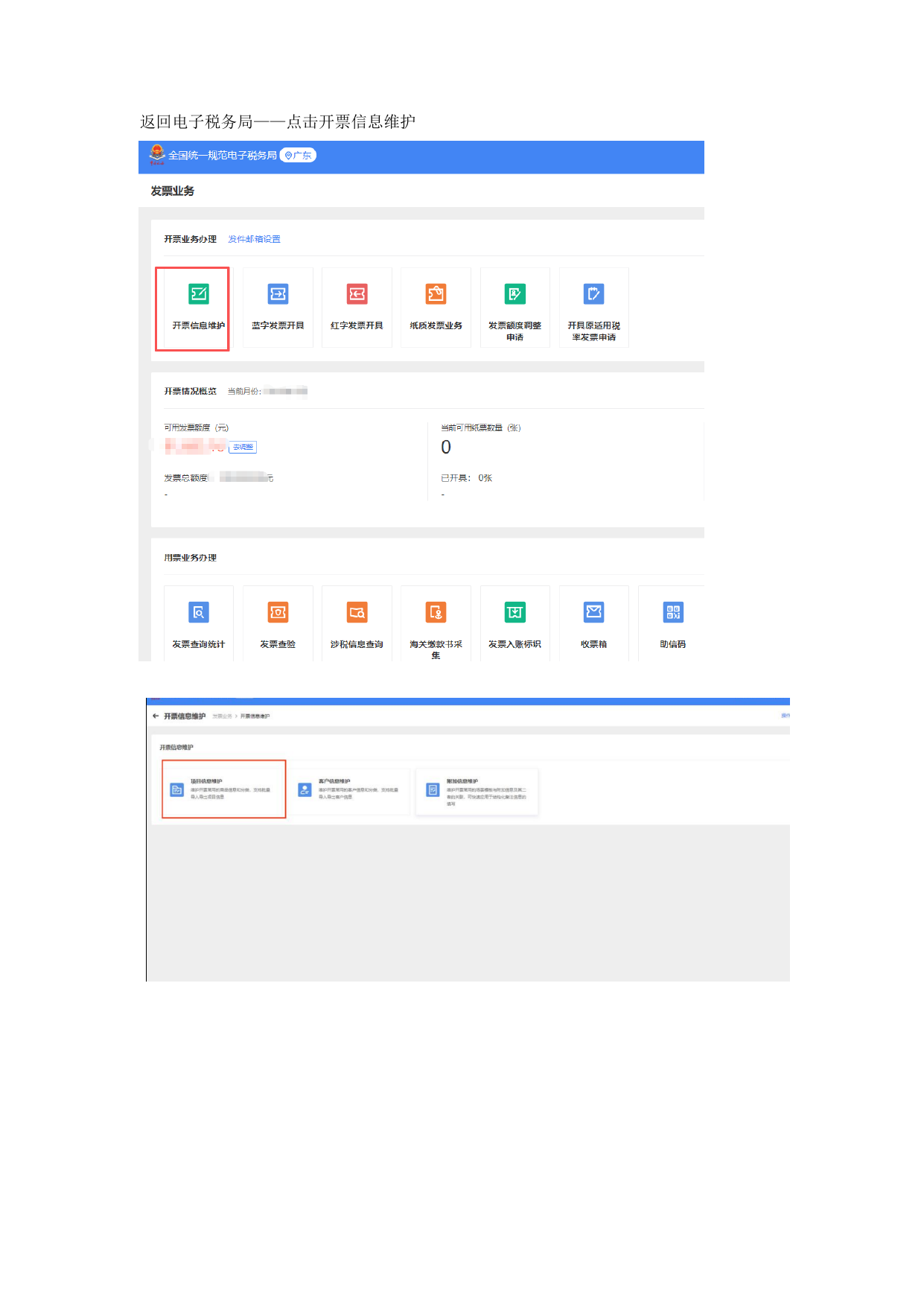Click the 发件邮箱设置 link

254,239
